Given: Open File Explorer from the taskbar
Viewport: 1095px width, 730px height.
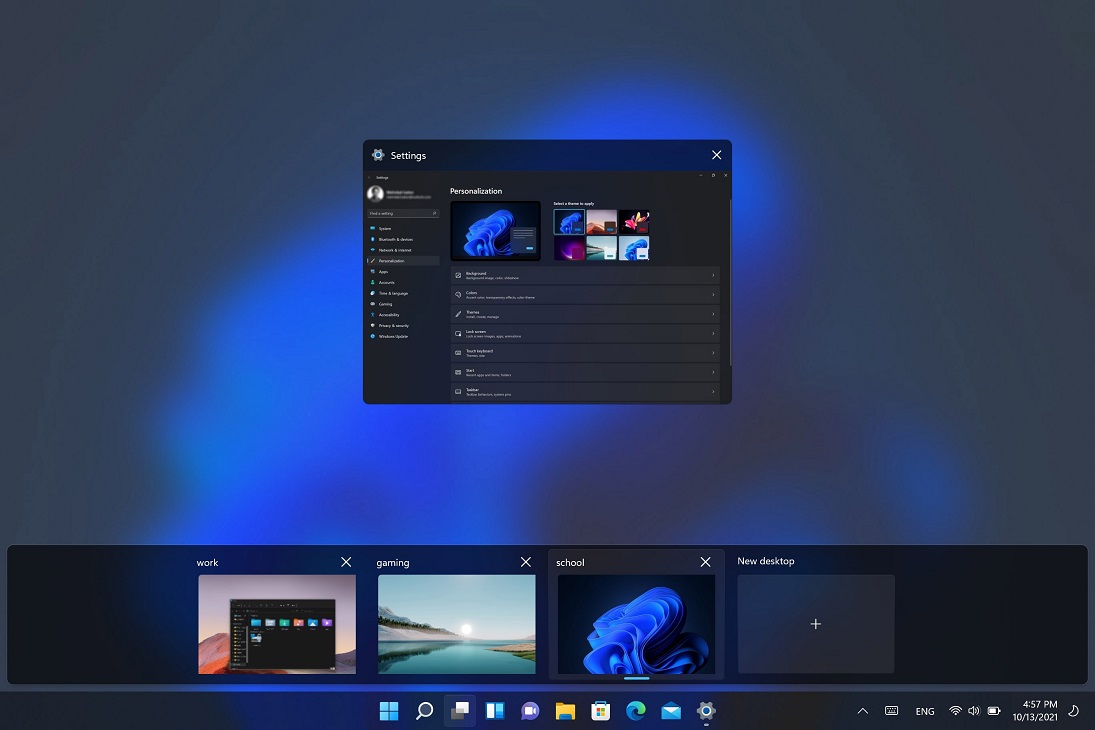Looking at the screenshot, I should point(565,711).
